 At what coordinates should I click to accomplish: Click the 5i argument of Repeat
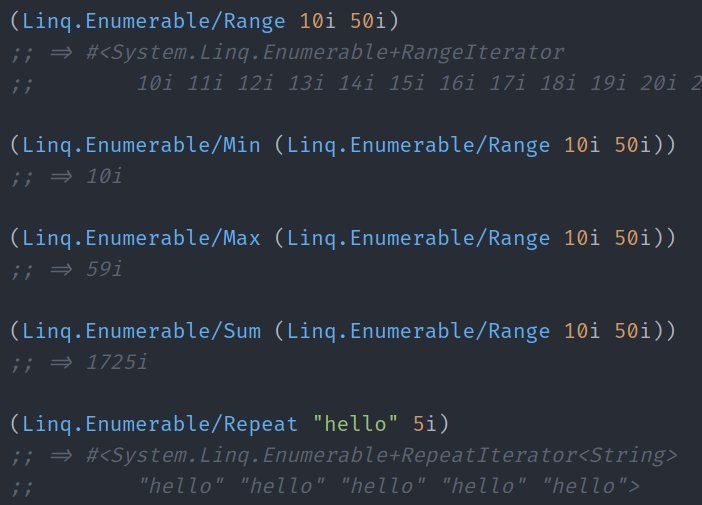(x=424, y=424)
